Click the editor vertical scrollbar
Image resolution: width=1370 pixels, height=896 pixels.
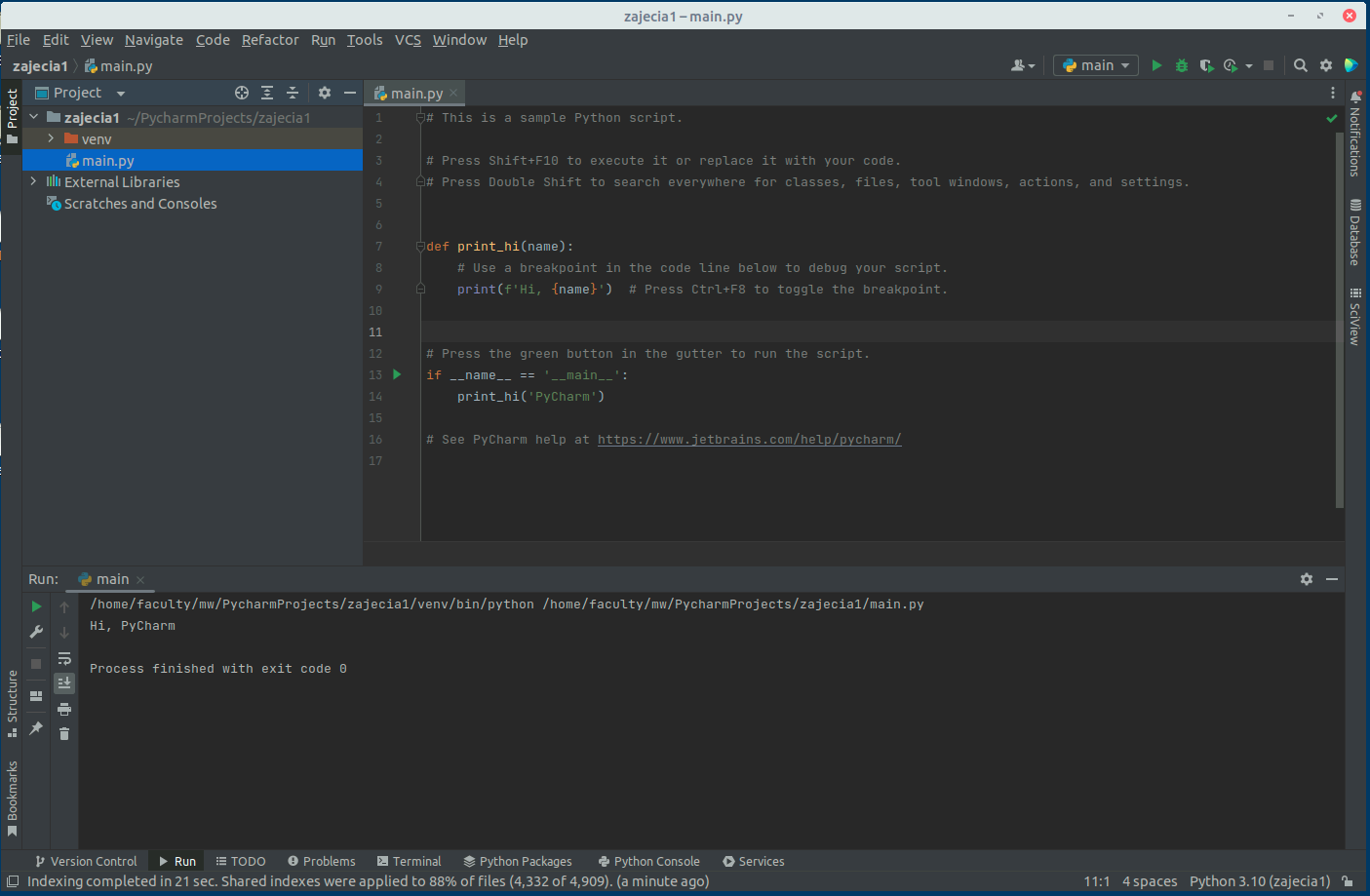coord(1340,320)
